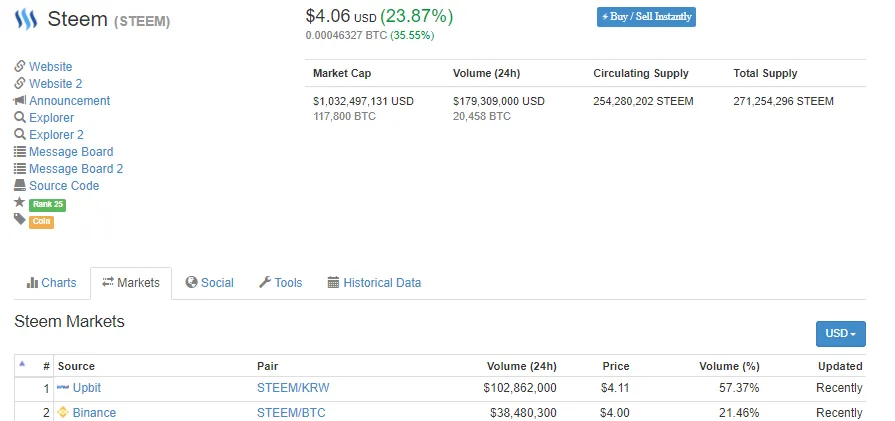
Task: Click the $4.11 Upbit price cell
Action: tap(615, 388)
